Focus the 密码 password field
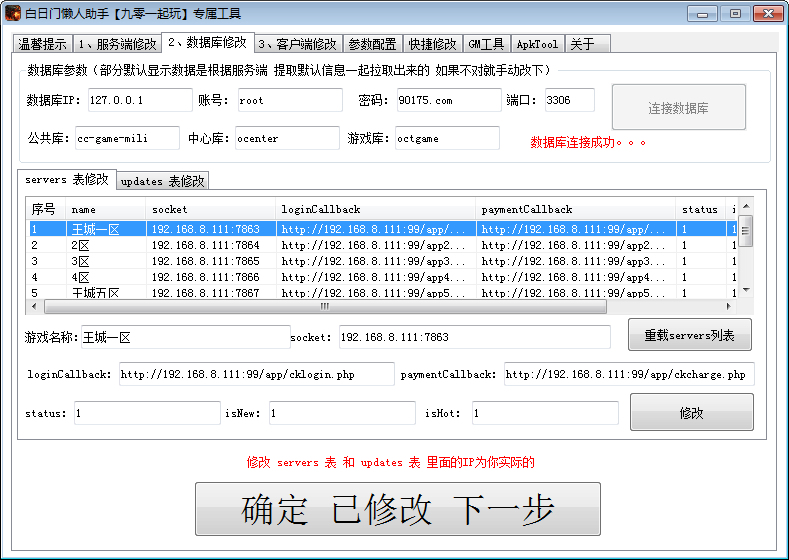Image resolution: width=789 pixels, height=560 pixels. click(x=447, y=100)
